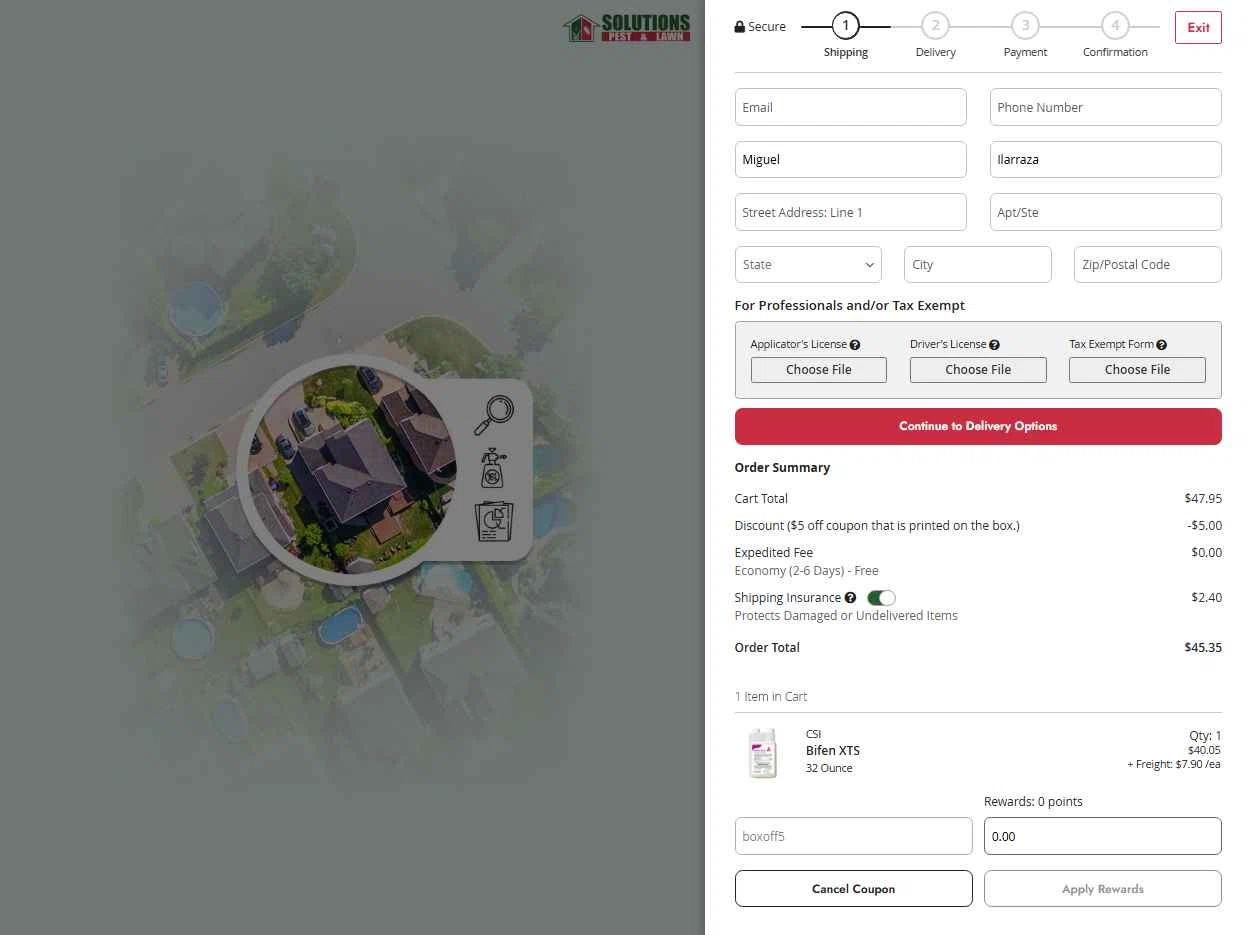Click Driver's License help question mark

click(x=994, y=345)
